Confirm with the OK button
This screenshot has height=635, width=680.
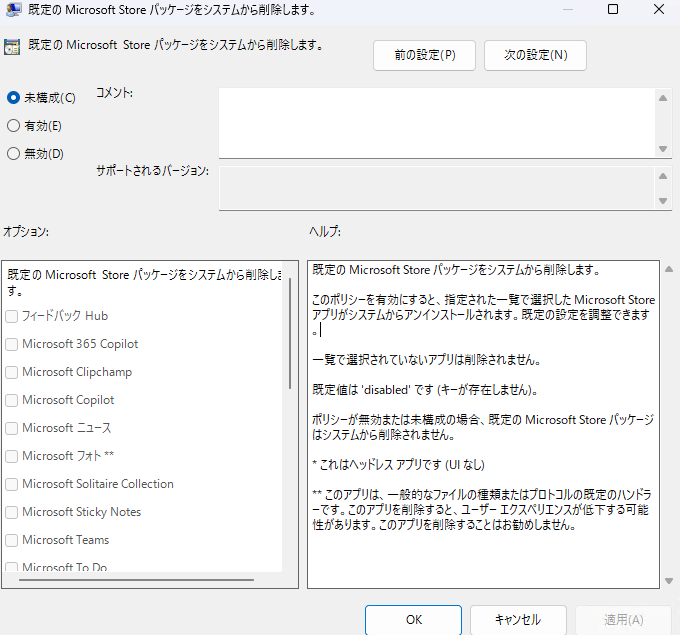[413, 619]
